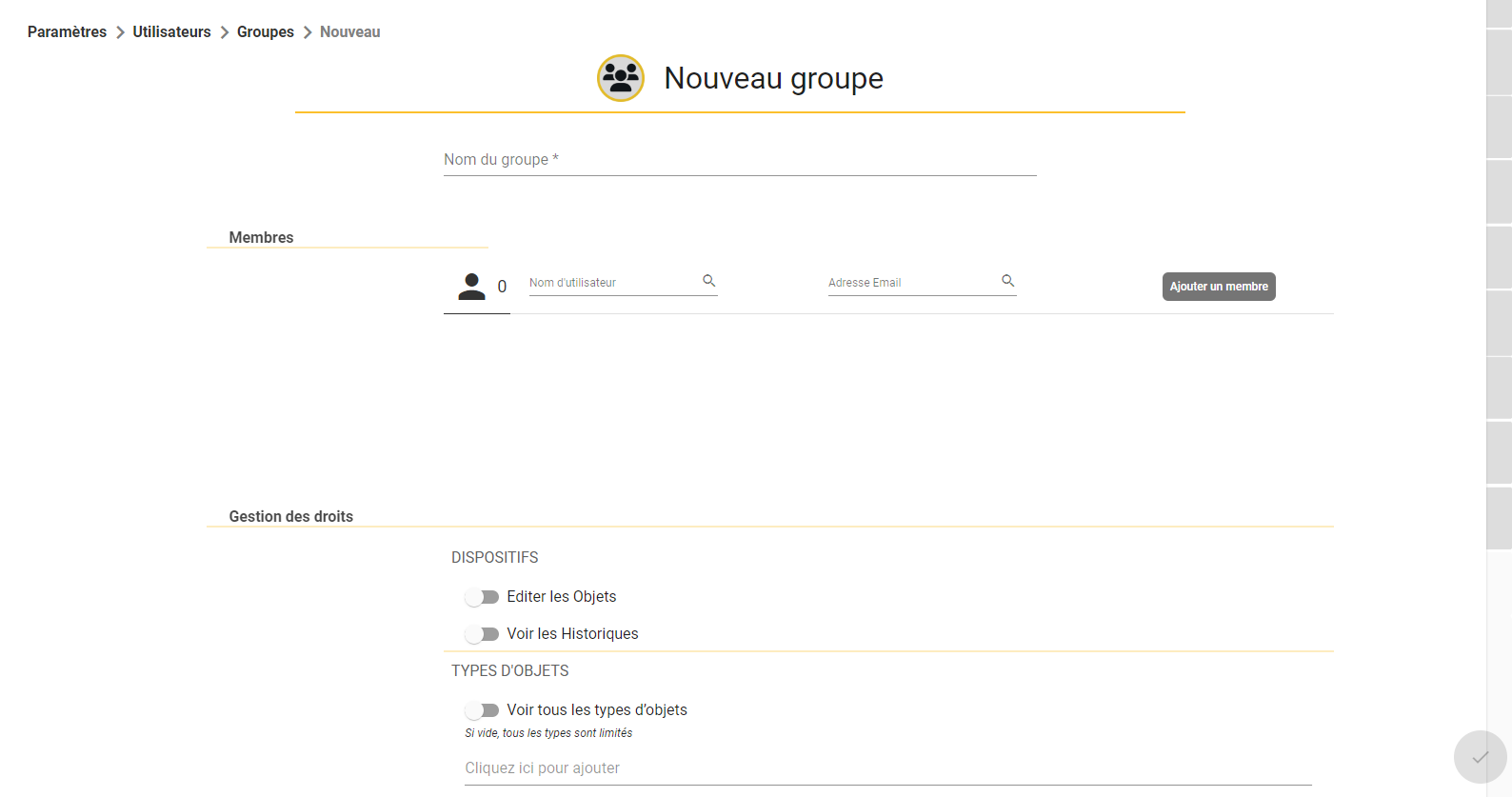Screen dimensions: 1512x797
Task: Go to Paramètres in the breadcrumb
Action: pyautogui.click(x=67, y=32)
